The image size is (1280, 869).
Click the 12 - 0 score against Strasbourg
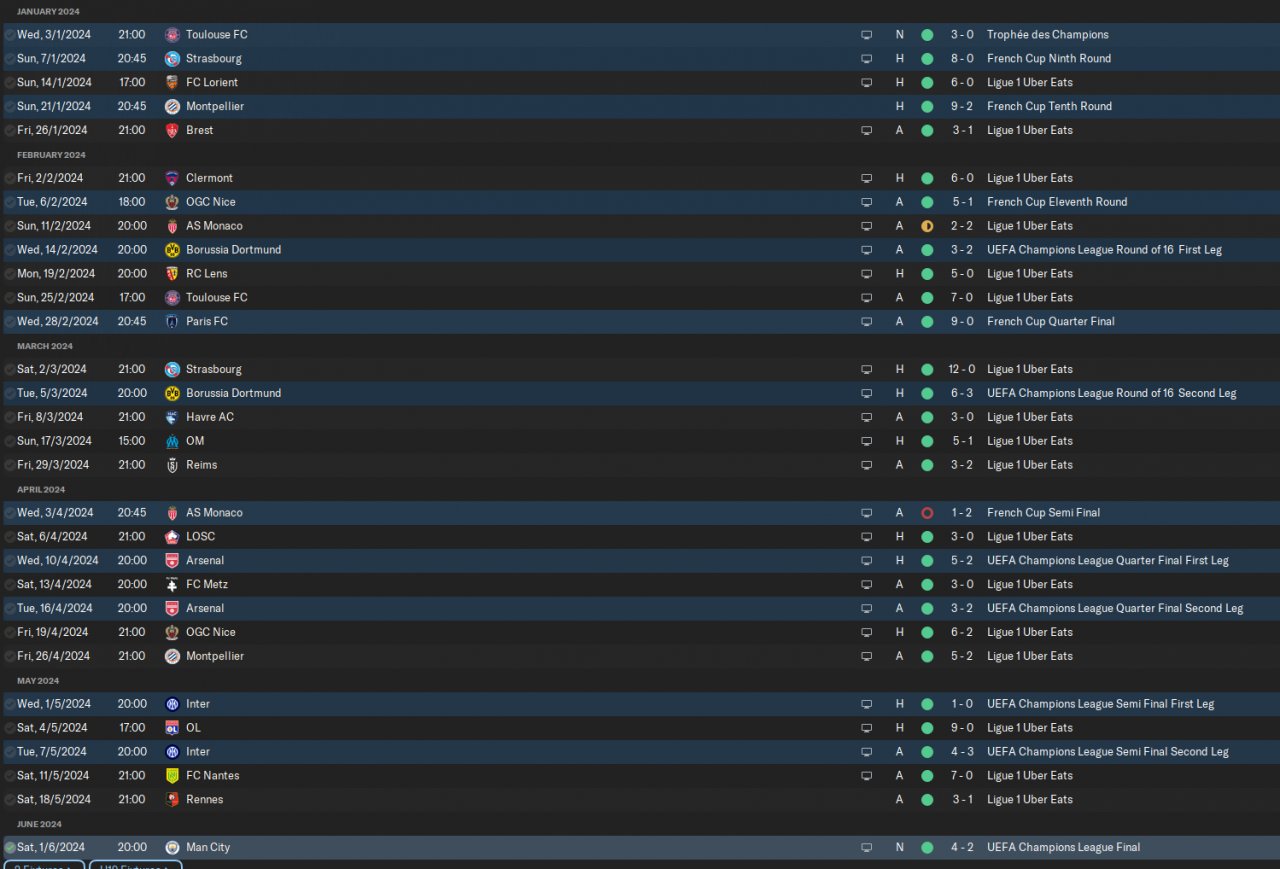[962, 370]
